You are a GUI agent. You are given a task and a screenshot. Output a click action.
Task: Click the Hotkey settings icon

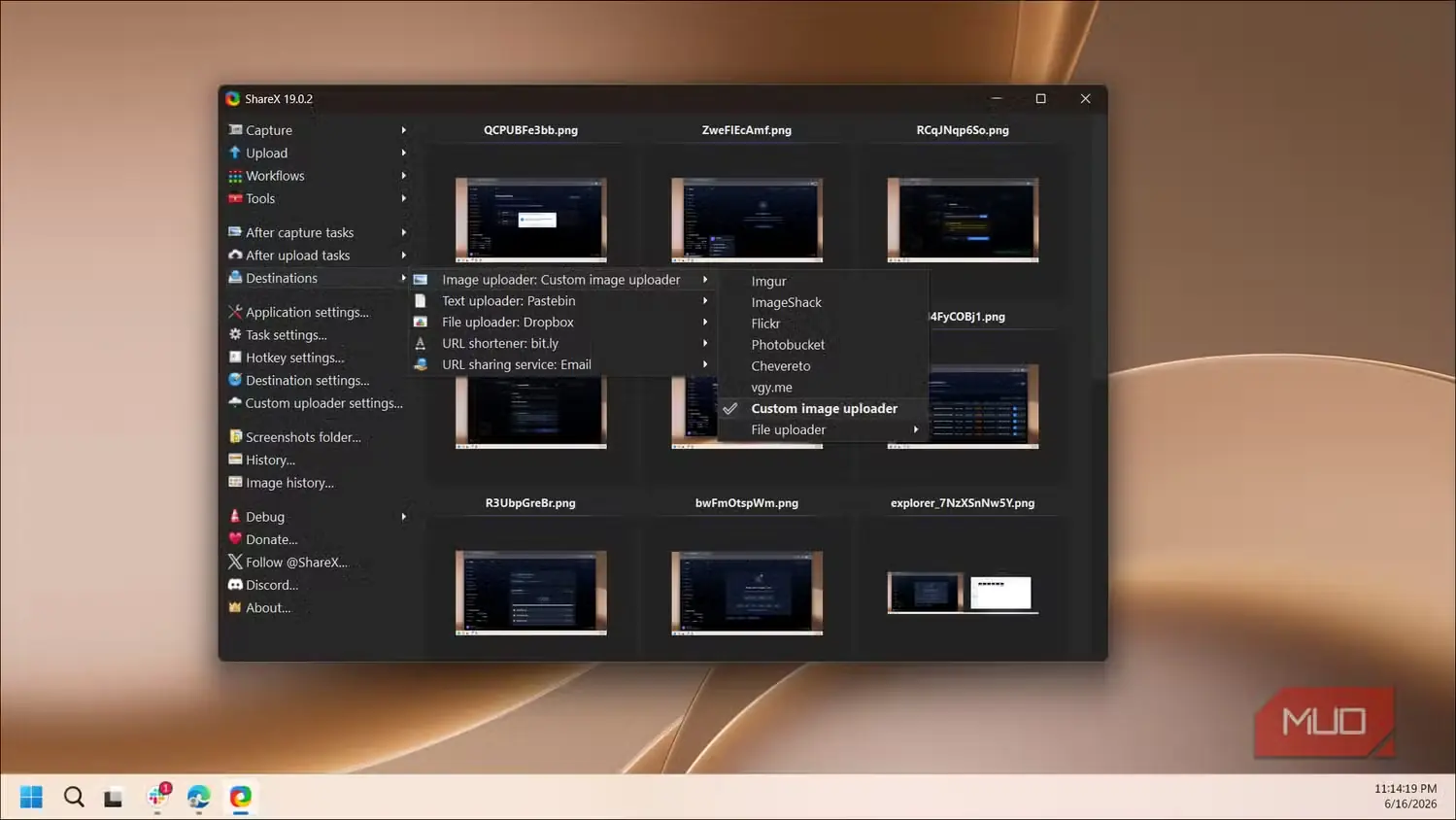[x=235, y=358]
